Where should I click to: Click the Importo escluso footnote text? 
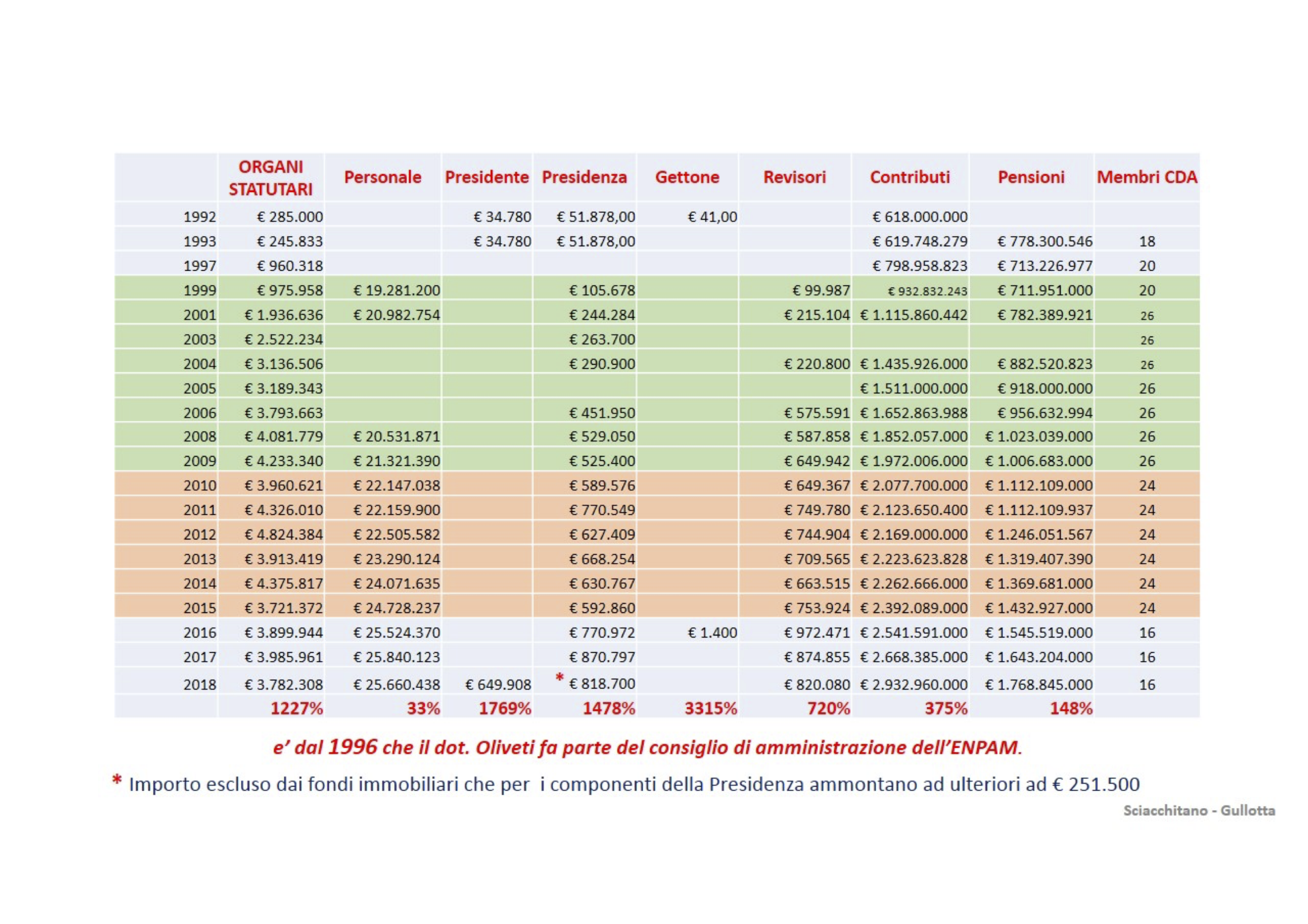tap(634, 785)
